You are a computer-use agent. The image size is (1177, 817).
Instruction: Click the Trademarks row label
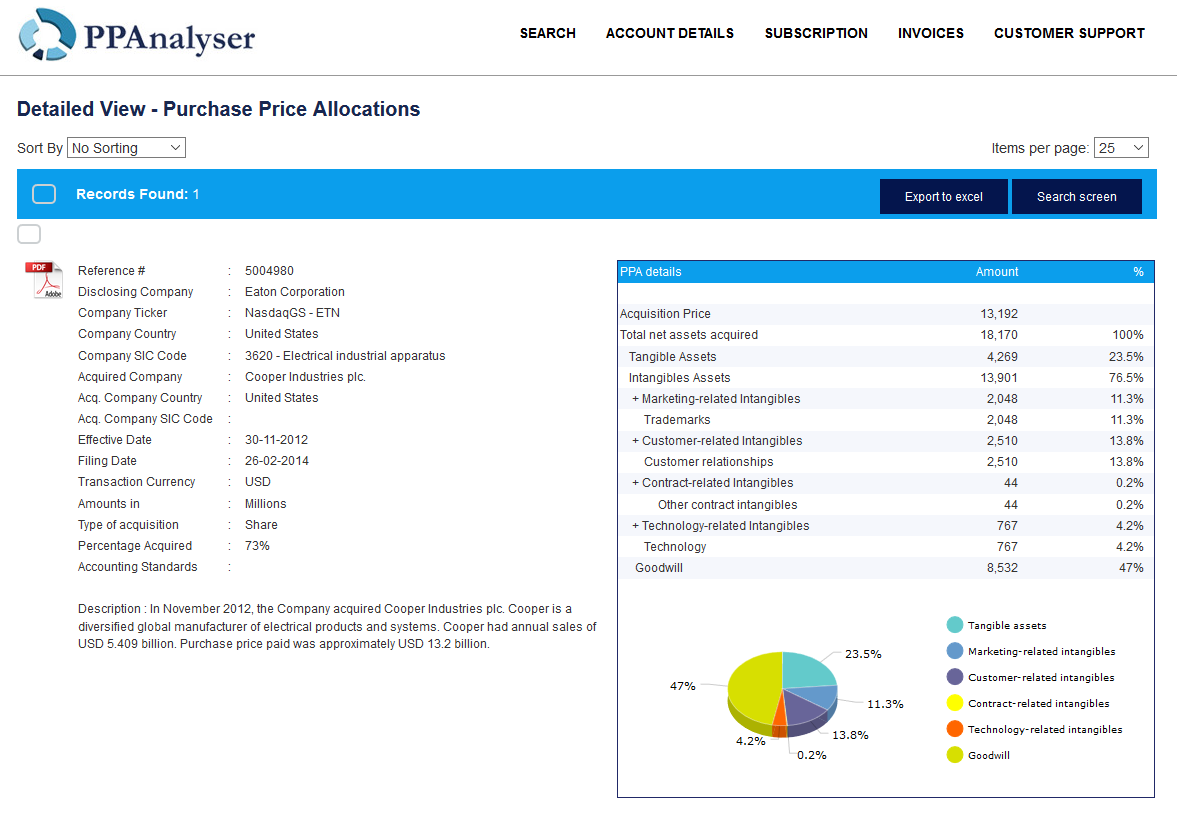tap(677, 420)
